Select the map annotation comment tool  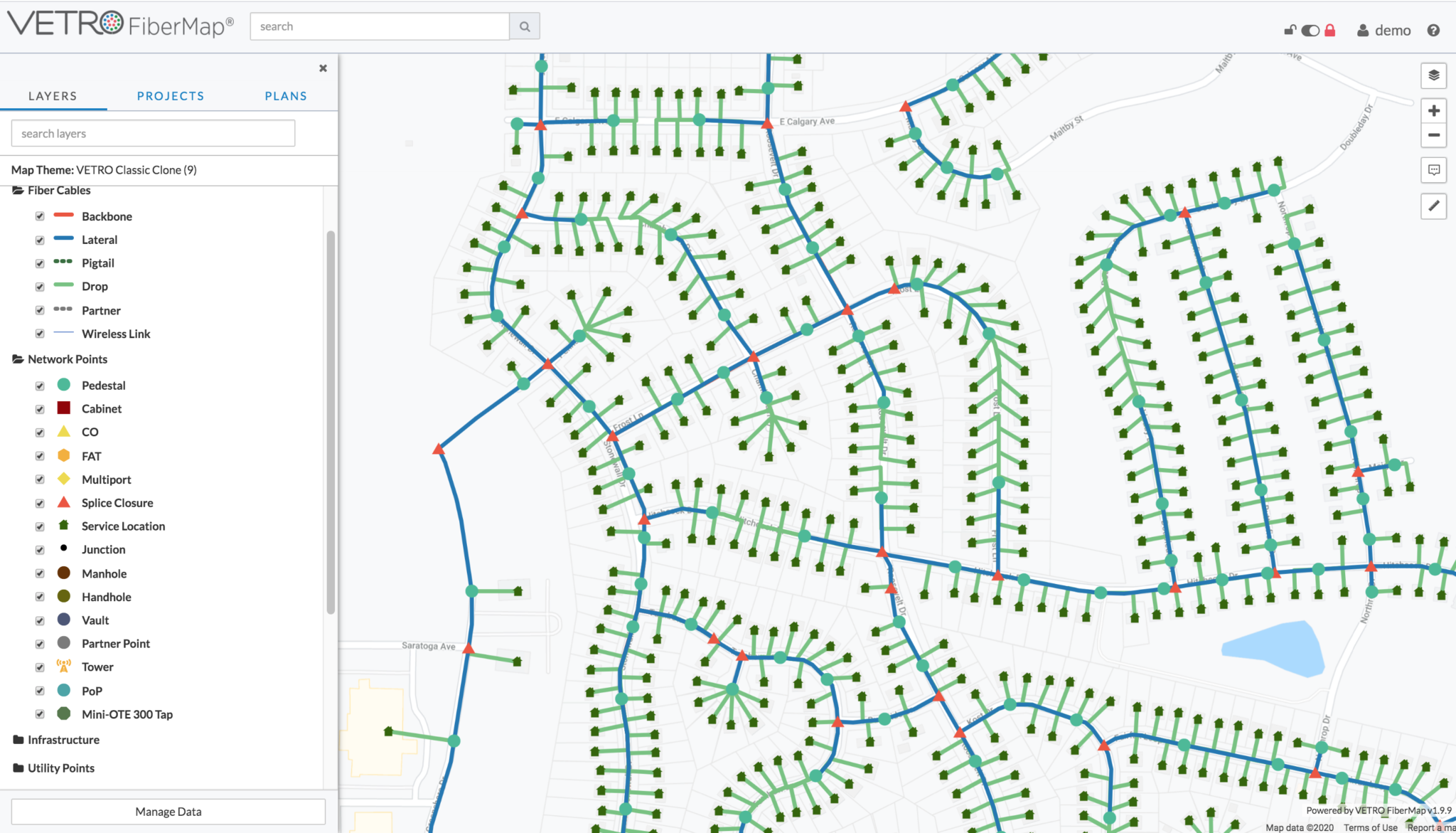(x=1433, y=170)
